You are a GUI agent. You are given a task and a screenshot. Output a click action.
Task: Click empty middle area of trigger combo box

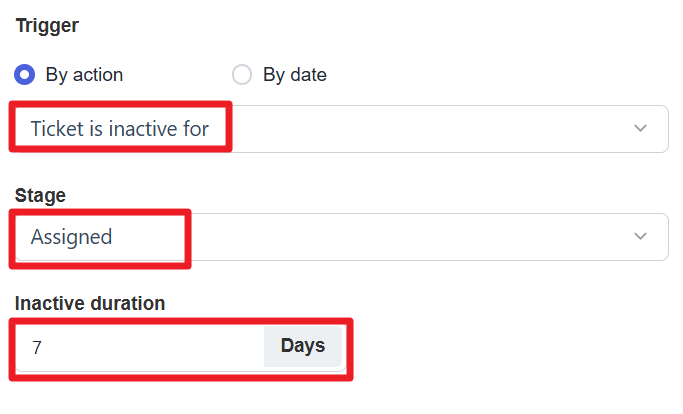(430, 129)
